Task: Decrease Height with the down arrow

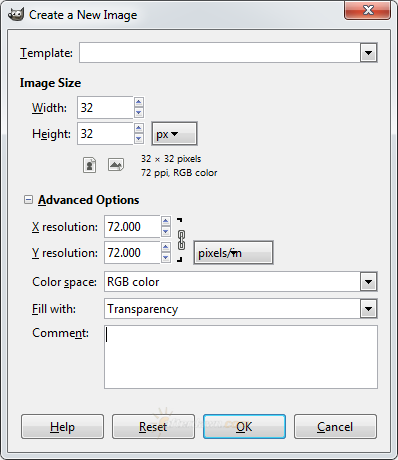Action: coord(139,139)
